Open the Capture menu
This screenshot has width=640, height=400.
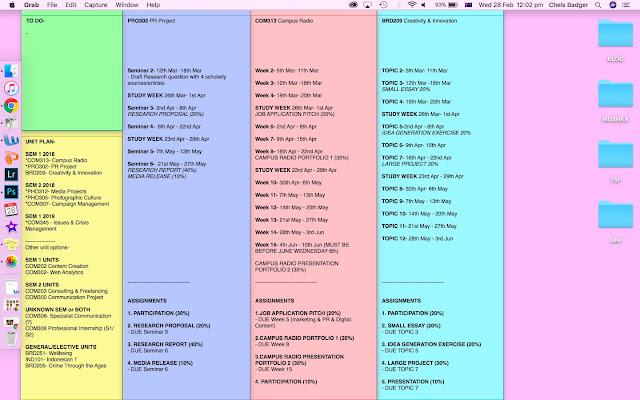pyautogui.click(x=96, y=5)
